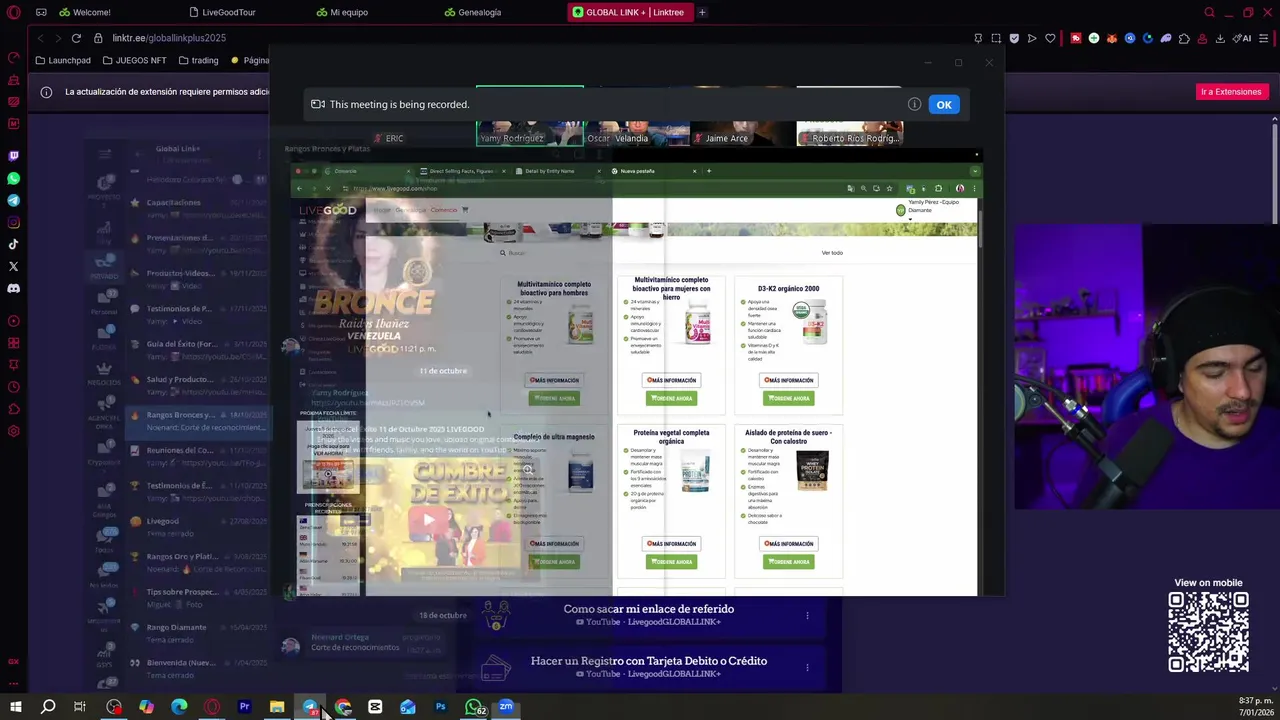Open Instagram in the Opera sidebar
The height and width of the screenshot is (720, 1280).
coord(13,222)
